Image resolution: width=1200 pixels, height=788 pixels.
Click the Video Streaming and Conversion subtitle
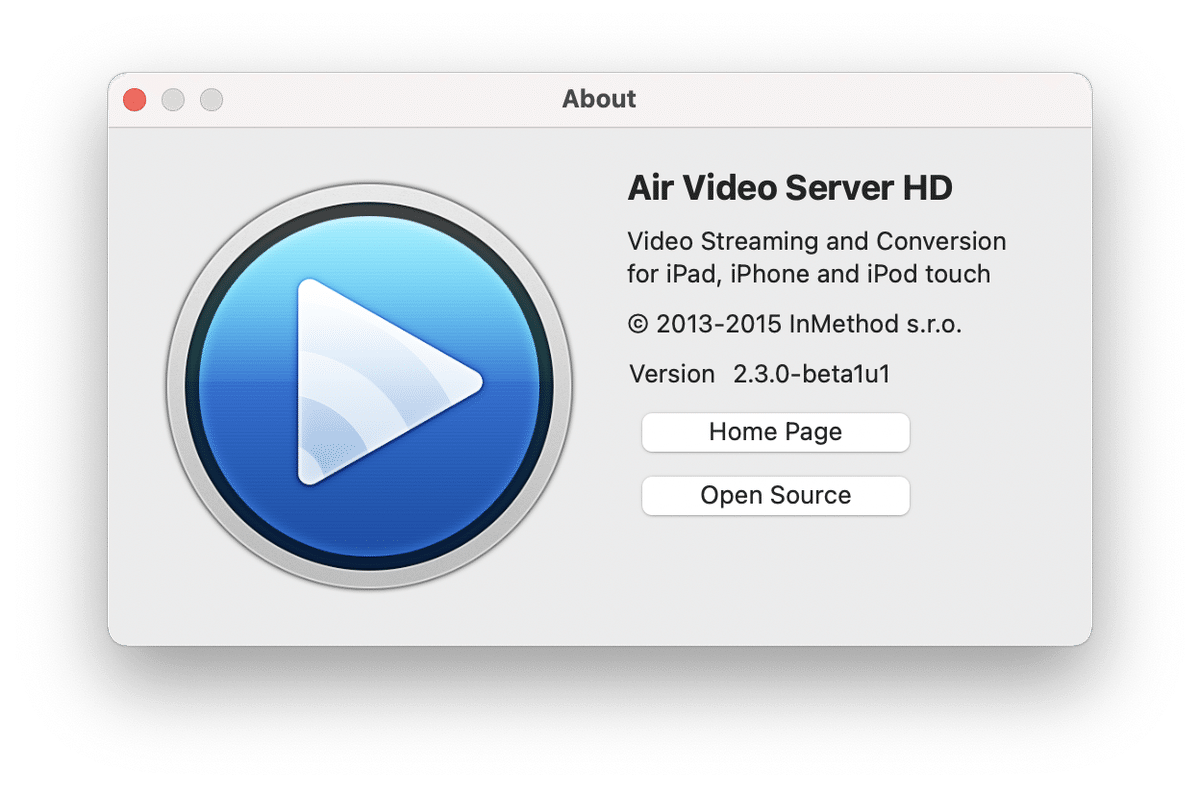tap(816, 241)
